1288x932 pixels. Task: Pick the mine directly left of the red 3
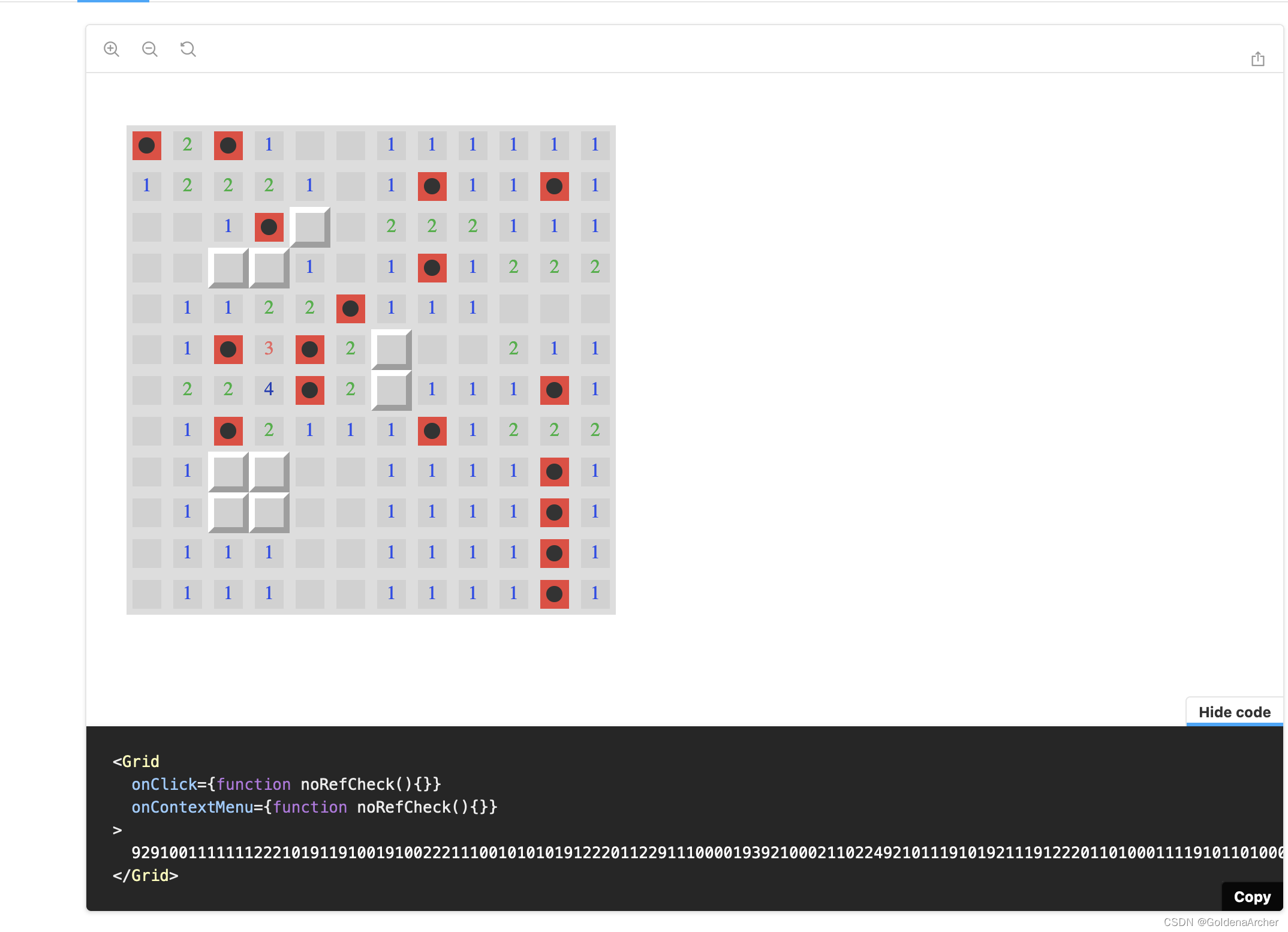[x=228, y=350]
